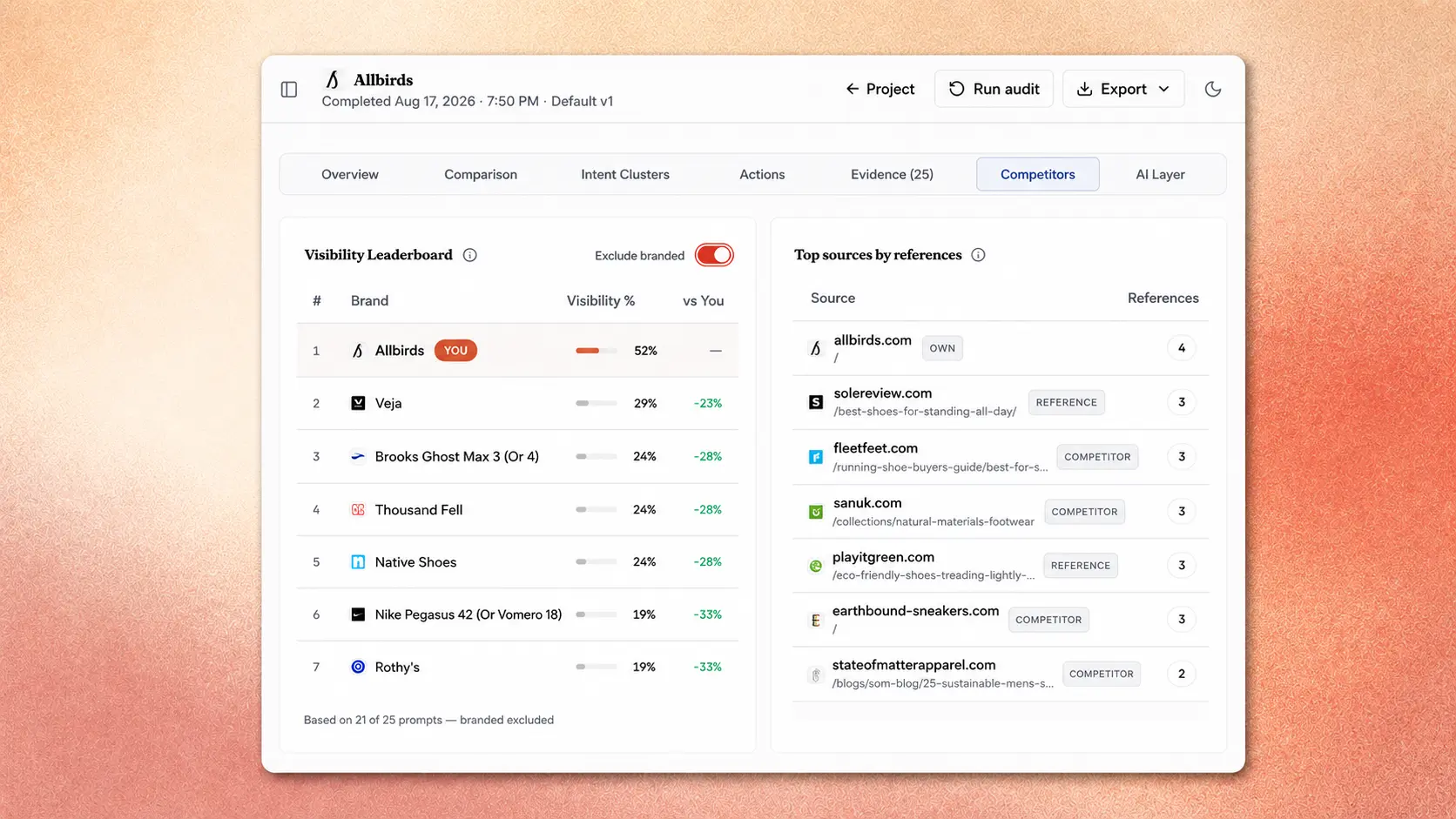Select the Thousand Fell brand name
Screen dimensions: 1456x819
coord(419,510)
